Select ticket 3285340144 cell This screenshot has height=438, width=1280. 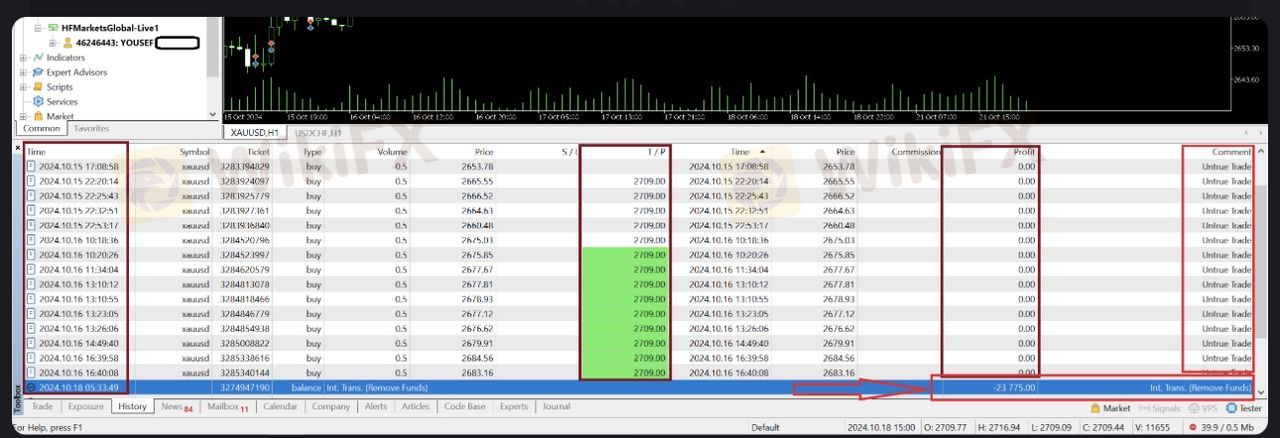click(244, 373)
